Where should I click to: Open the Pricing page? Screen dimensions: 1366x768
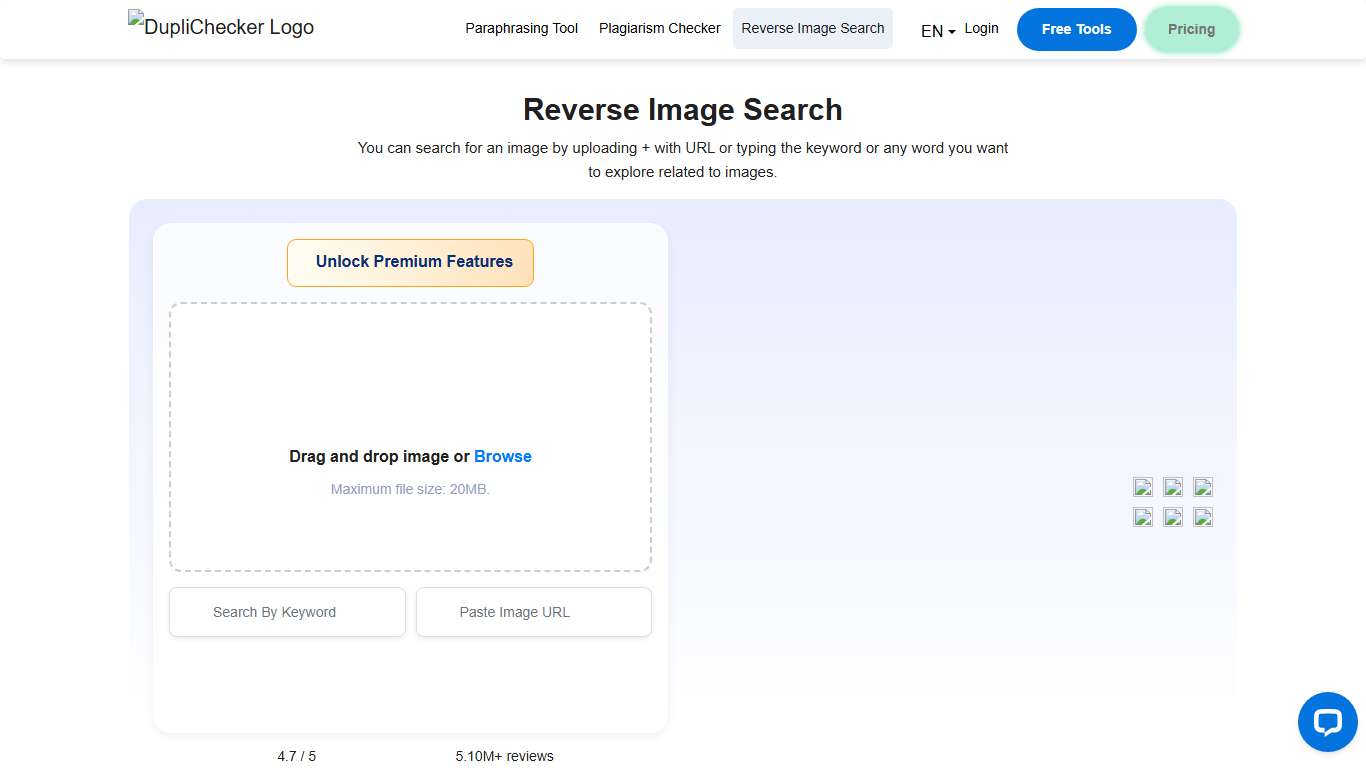pos(1191,29)
